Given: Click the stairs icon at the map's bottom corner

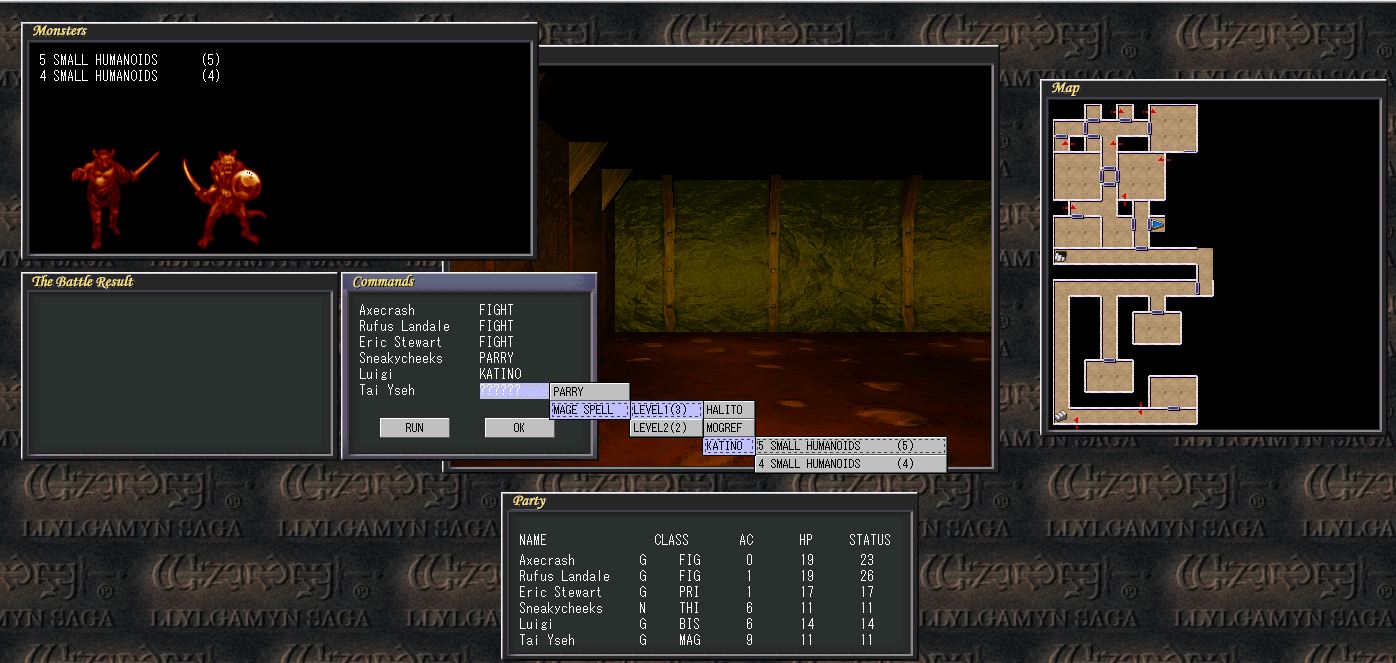Looking at the screenshot, I should [1061, 416].
